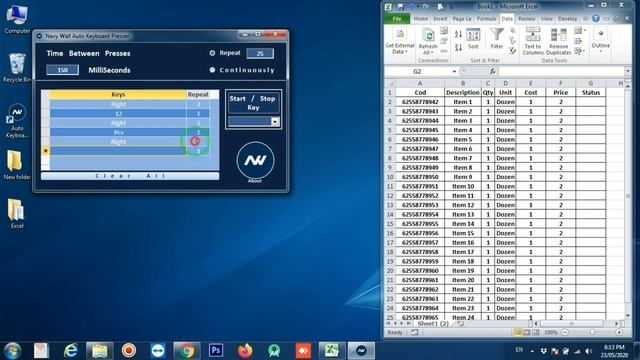
Task: Open Photoshop from the taskbar
Action: [216, 351]
